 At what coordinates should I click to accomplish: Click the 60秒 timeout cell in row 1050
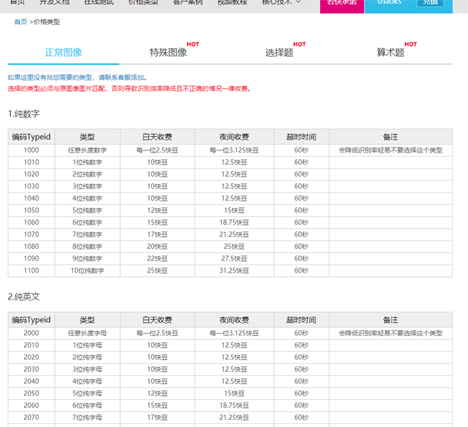pyautogui.click(x=301, y=210)
